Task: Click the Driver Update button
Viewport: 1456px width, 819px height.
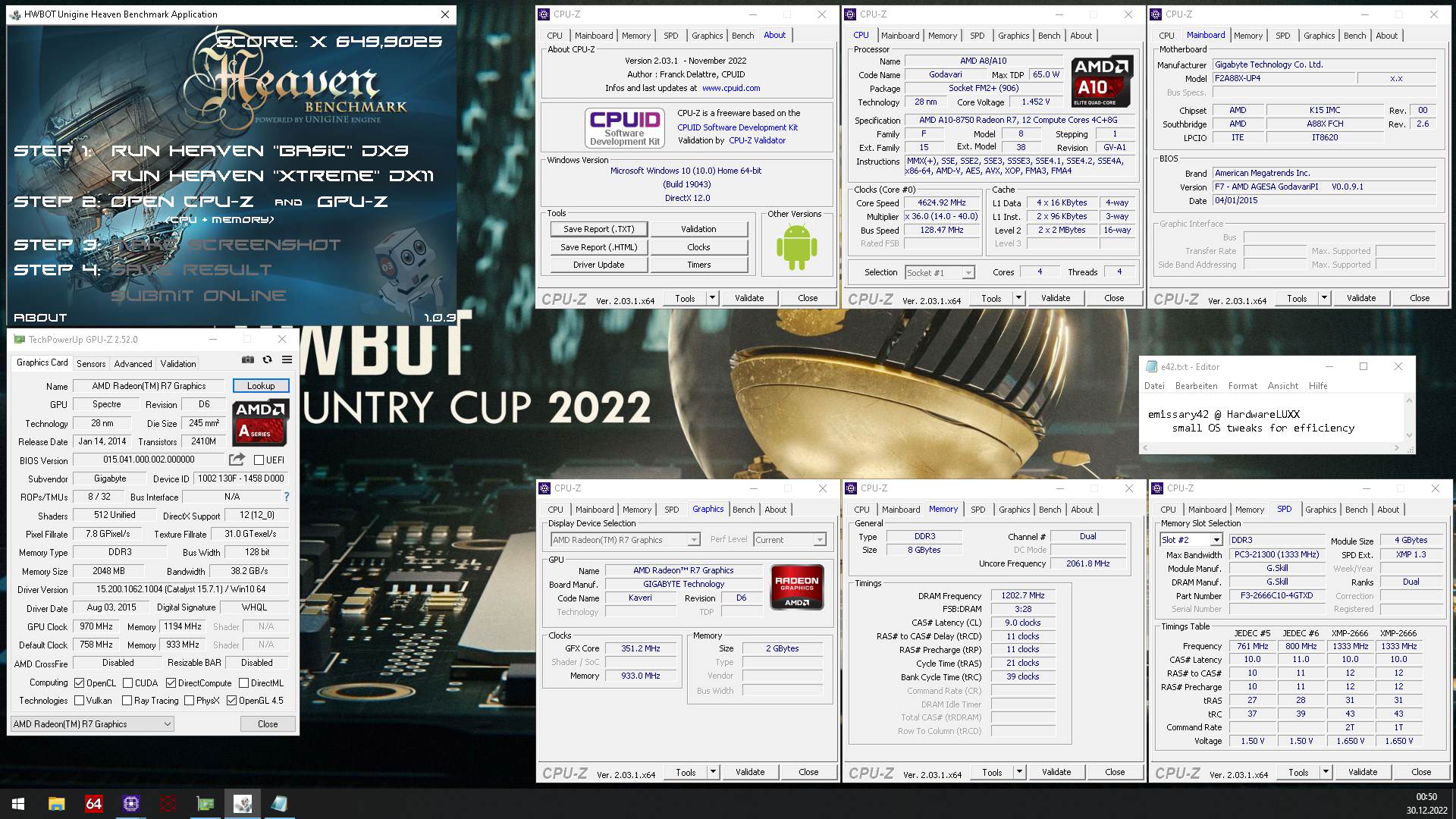Action: [x=598, y=265]
